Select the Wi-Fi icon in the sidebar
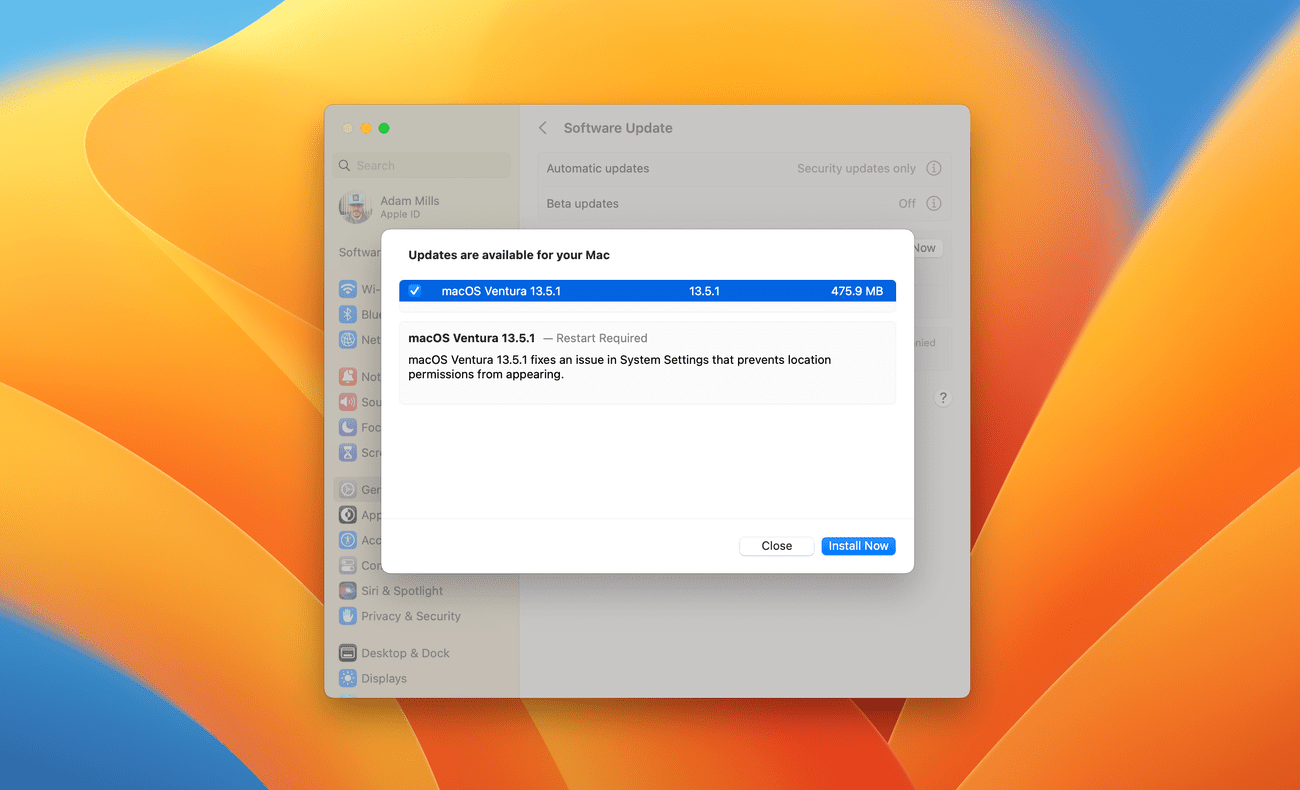Viewport: 1300px width, 790px height. pyautogui.click(x=347, y=289)
